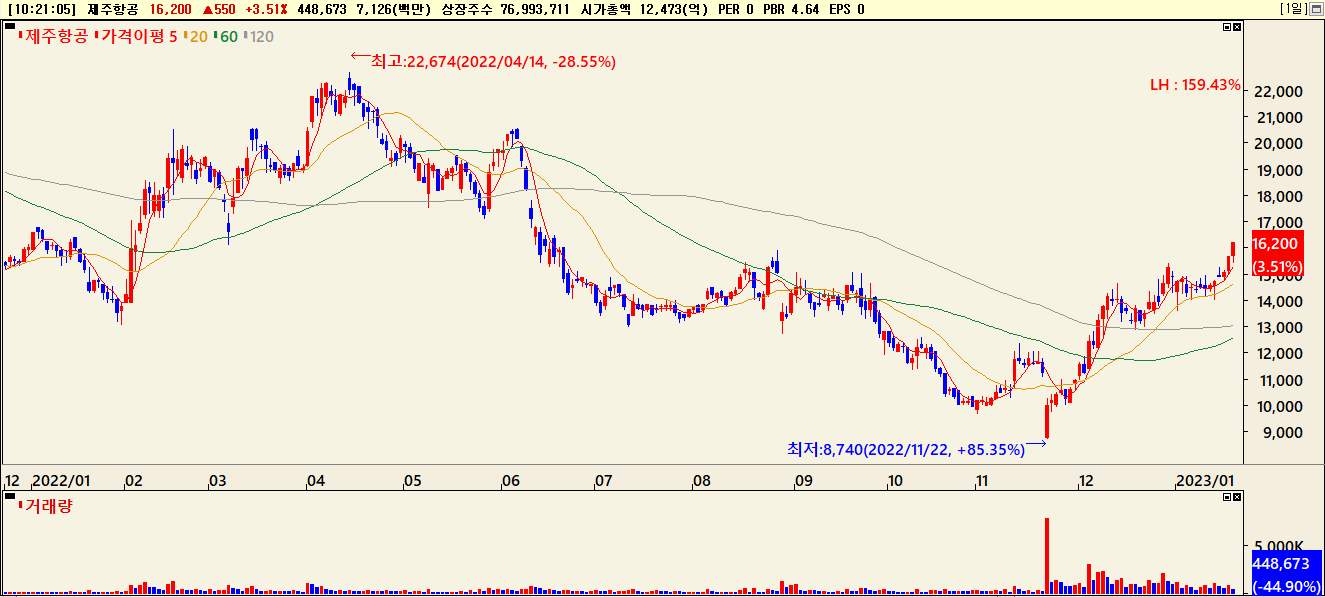Click the 최저:8,740 low-price annotation

(x=906, y=450)
